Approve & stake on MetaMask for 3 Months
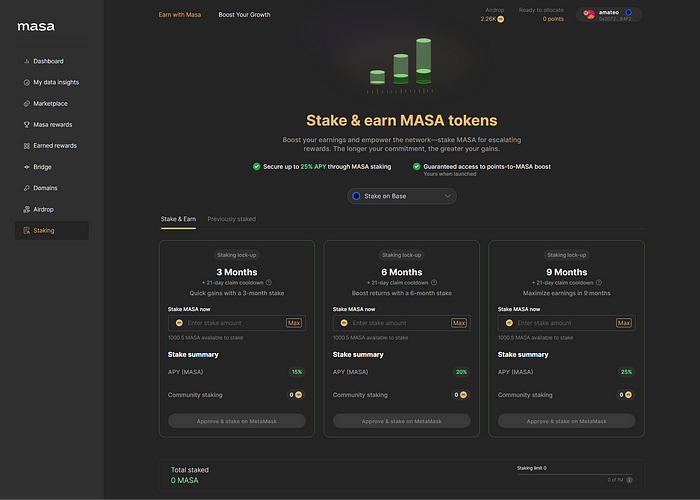Screen dimensions: 700x500 click(x=237, y=421)
